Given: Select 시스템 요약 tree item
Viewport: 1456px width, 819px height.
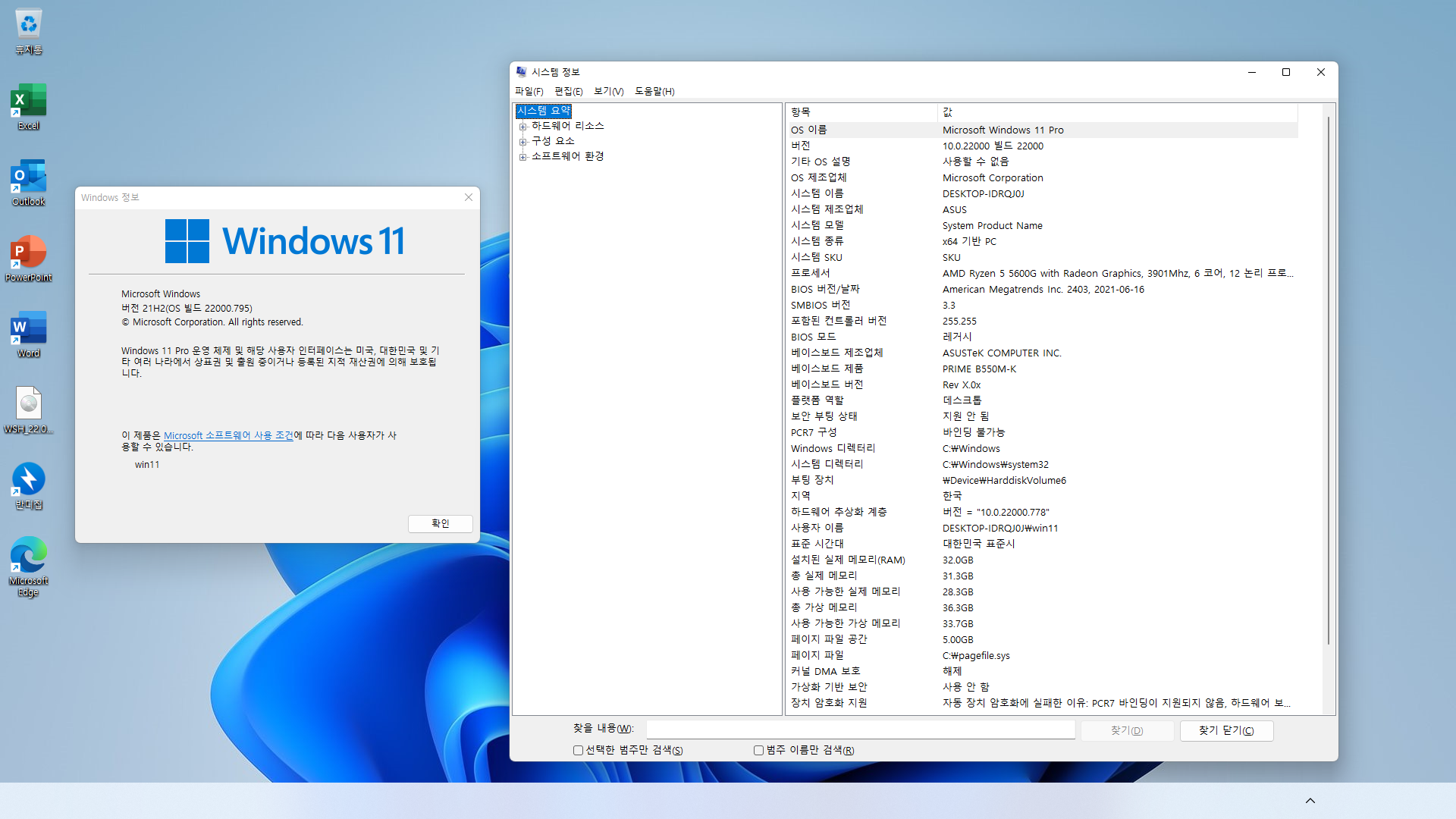Looking at the screenshot, I should 544,111.
